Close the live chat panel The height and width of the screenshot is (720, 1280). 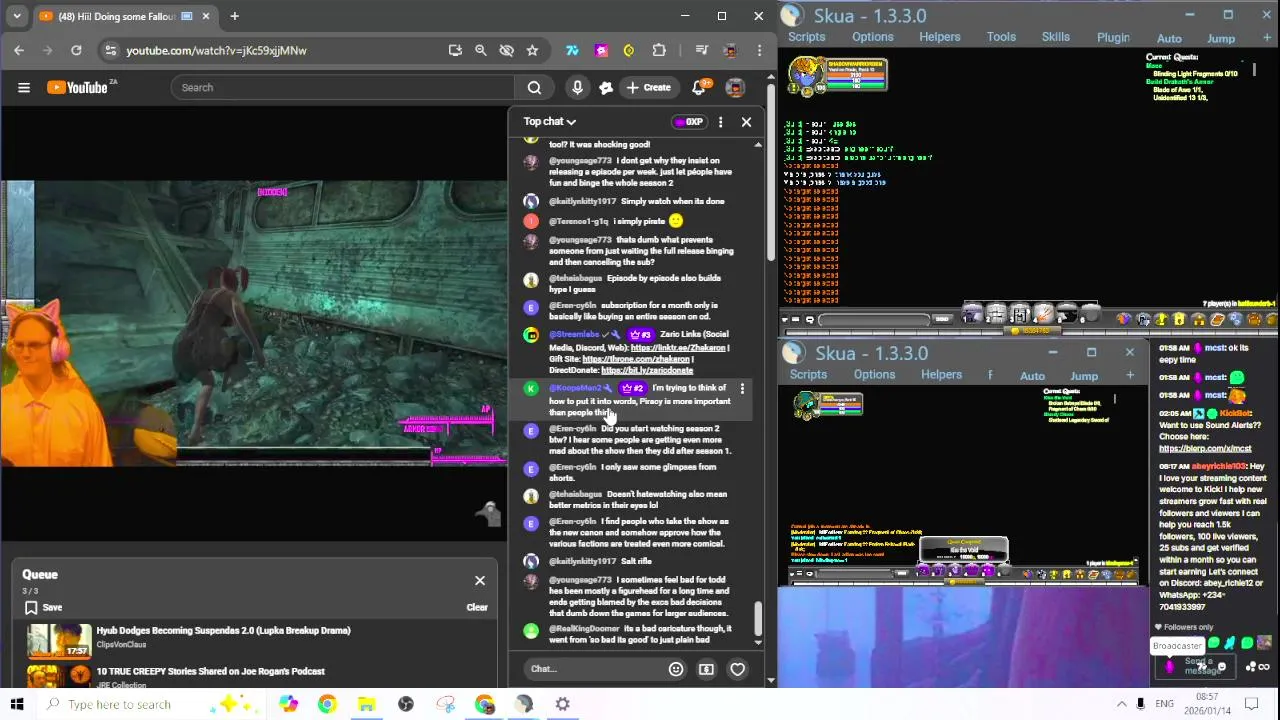click(x=746, y=122)
